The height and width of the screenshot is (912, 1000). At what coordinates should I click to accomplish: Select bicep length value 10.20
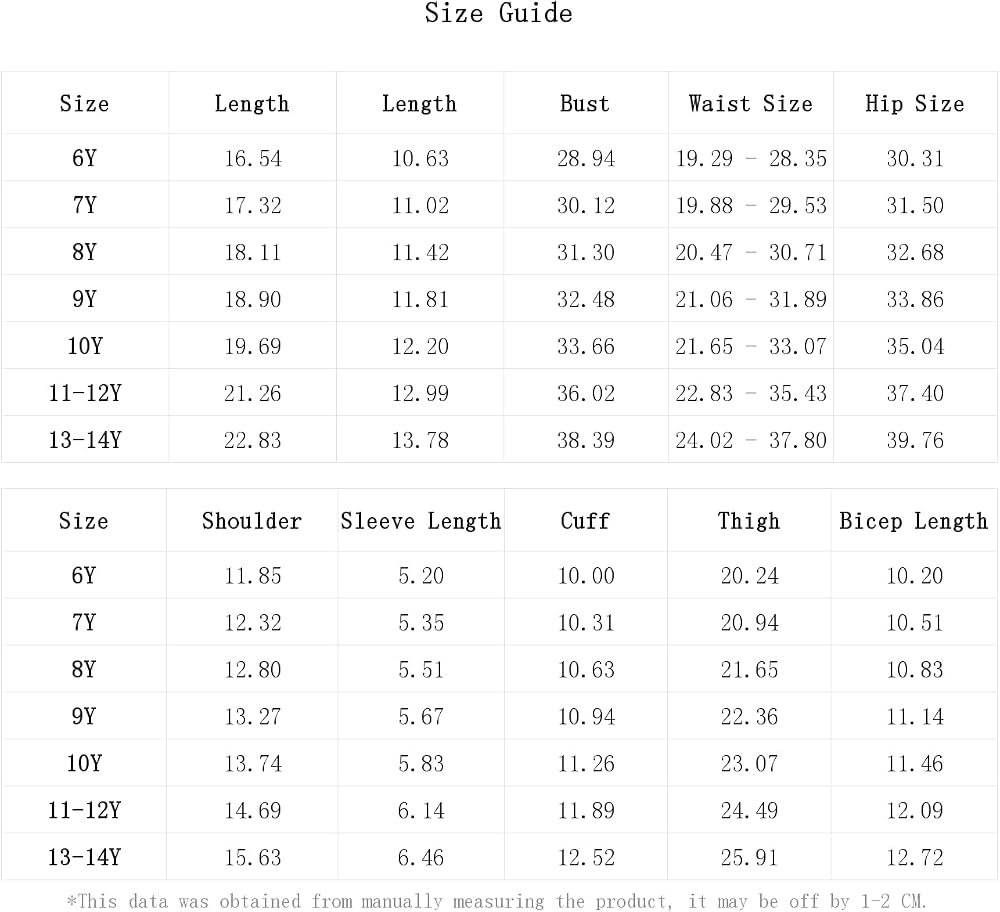click(x=915, y=576)
